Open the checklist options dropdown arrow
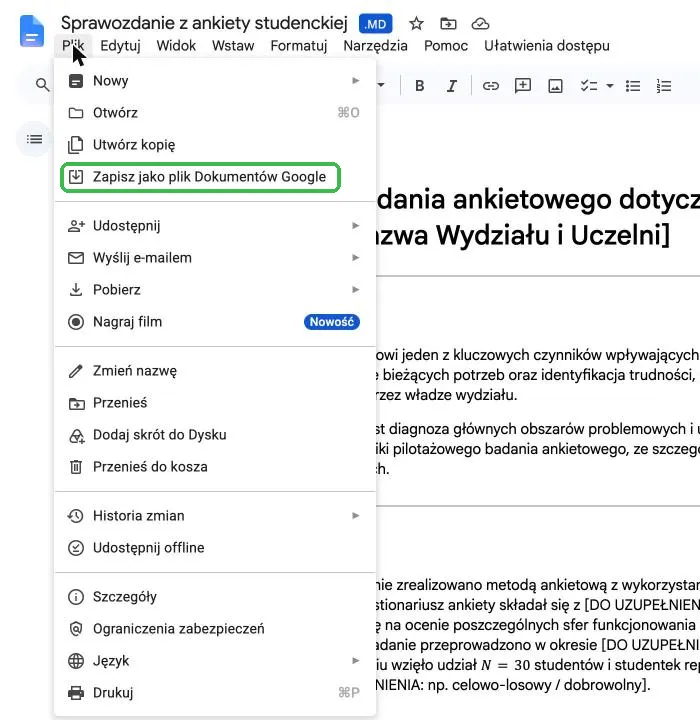This screenshot has width=700, height=720. 610,86
